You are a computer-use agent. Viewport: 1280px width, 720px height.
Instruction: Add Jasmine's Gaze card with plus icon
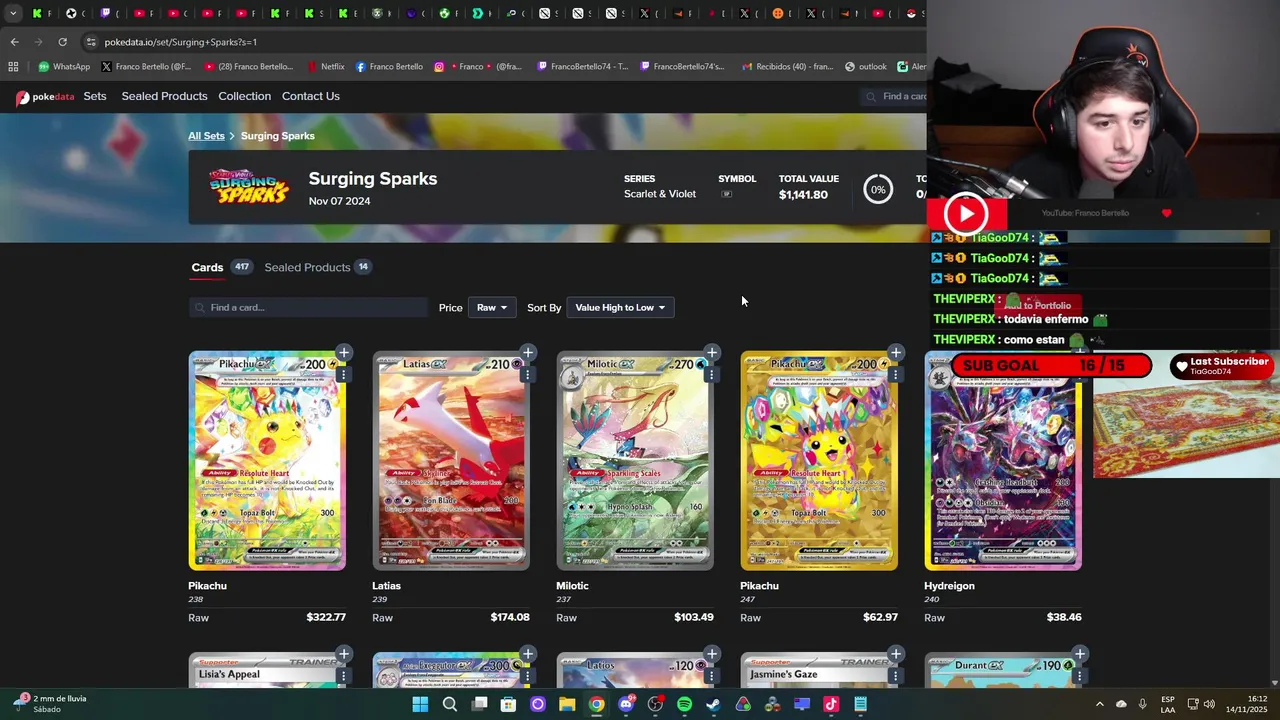tap(896, 654)
